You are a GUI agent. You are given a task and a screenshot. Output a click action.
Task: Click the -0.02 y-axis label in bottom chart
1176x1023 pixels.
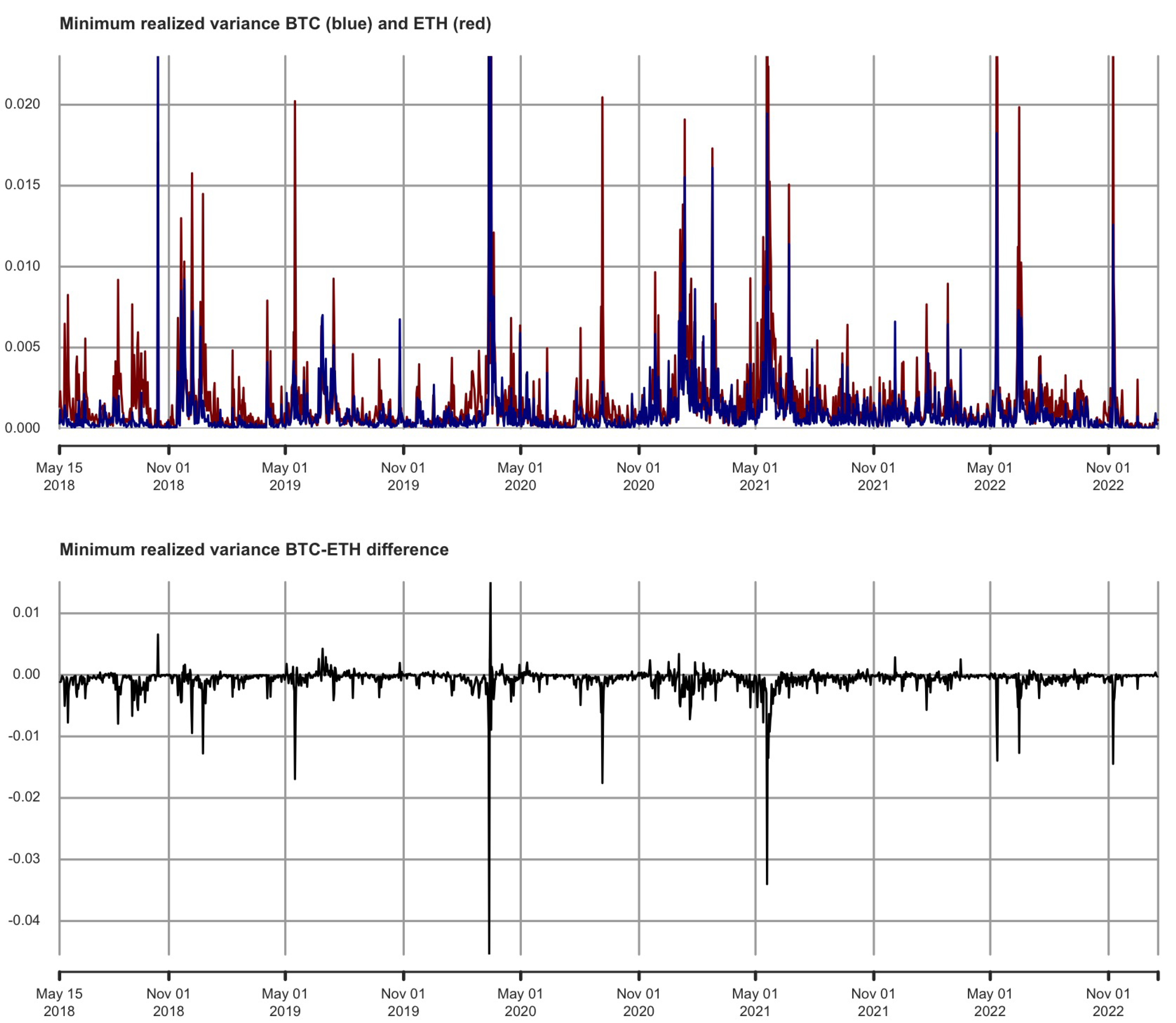coord(24,797)
